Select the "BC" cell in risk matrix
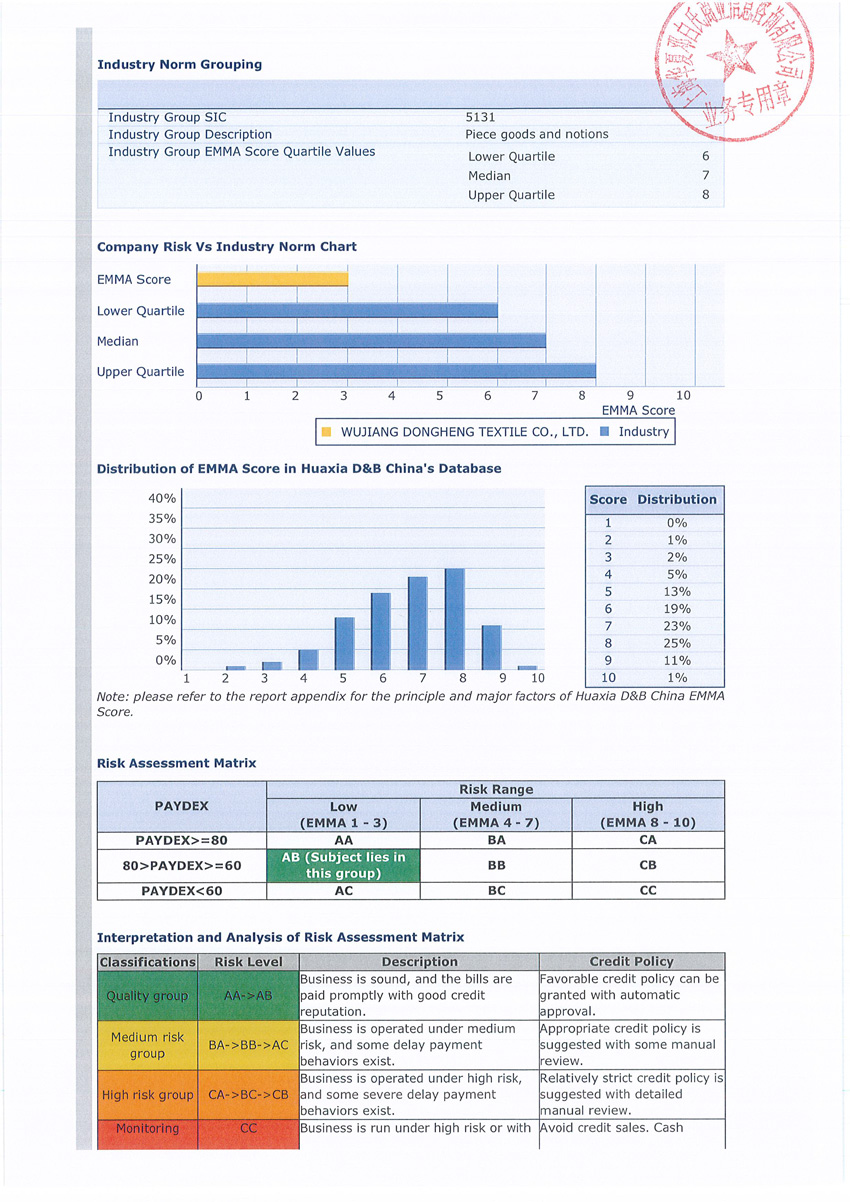This screenshot has width=850, height=1202. coord(496,891)
